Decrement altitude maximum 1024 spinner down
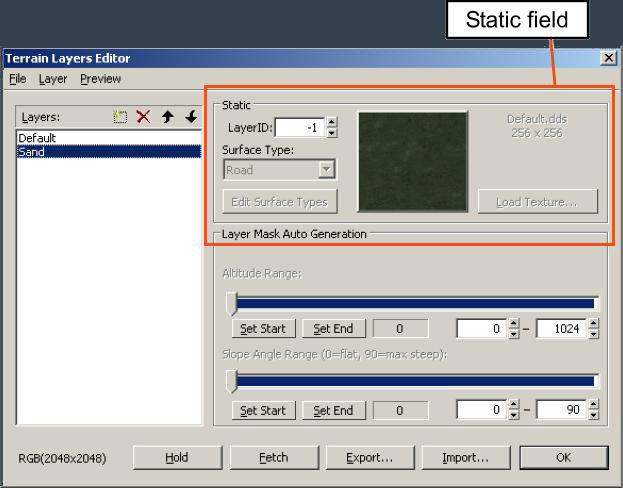The image size is (623, 488). coord(594,334)
